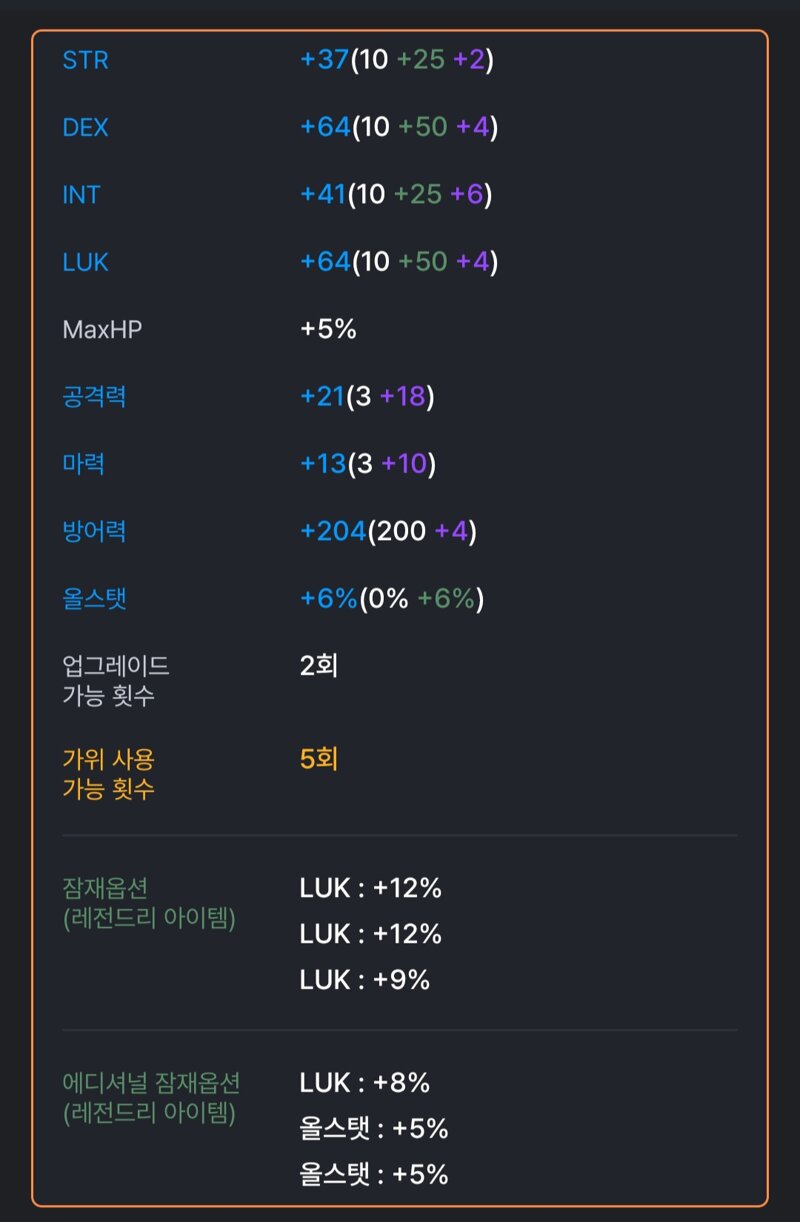Click the LUK : +9% potential line
Screen dimensions: 800x1222
tap(365, 980)
